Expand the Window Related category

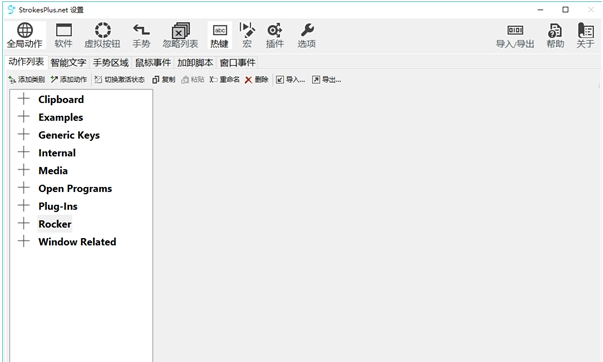tap(23, 241)
